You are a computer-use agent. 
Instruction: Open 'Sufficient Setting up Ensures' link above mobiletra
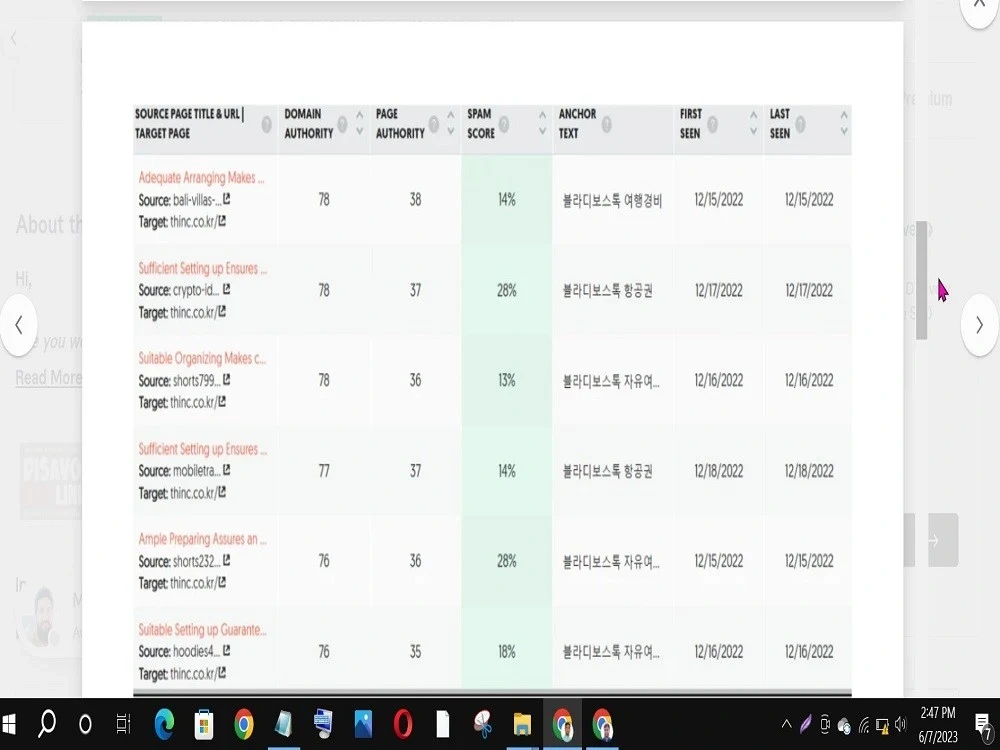[202, 449]
